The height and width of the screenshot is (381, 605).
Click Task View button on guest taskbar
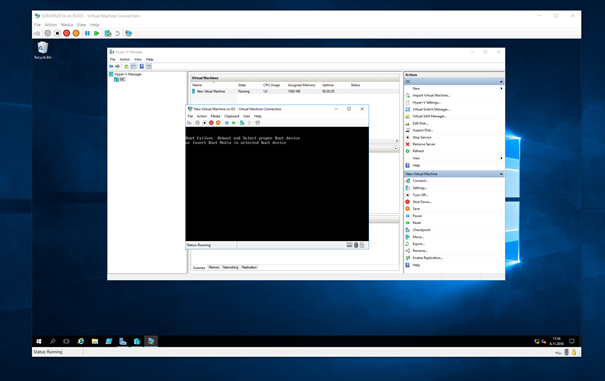tap(66, 341)
